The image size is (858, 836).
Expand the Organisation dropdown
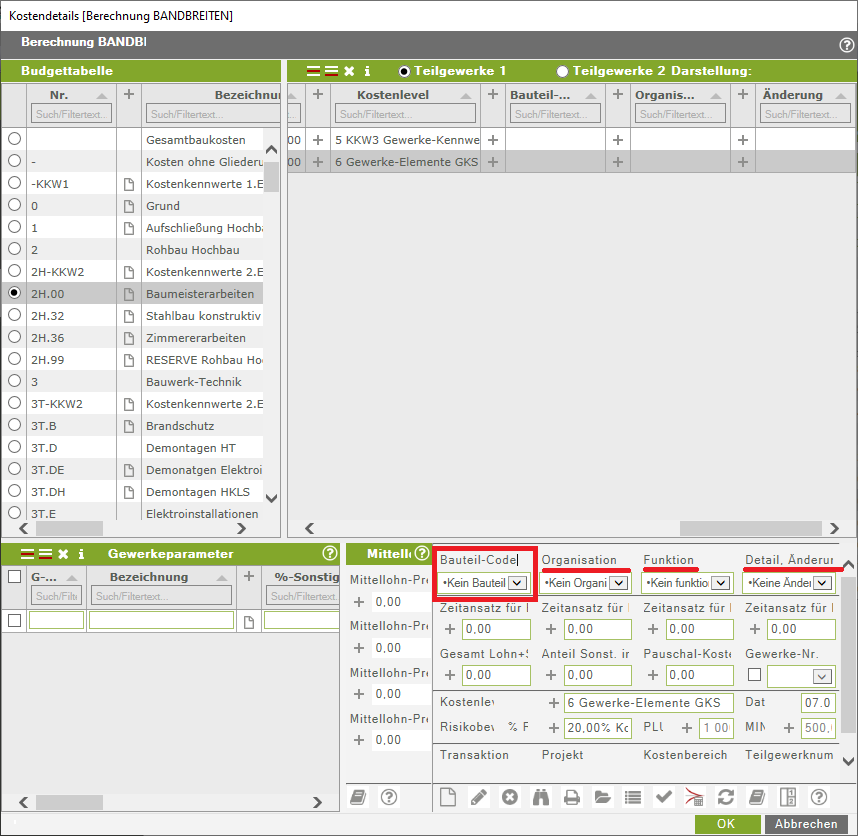[x=619, y=583]
